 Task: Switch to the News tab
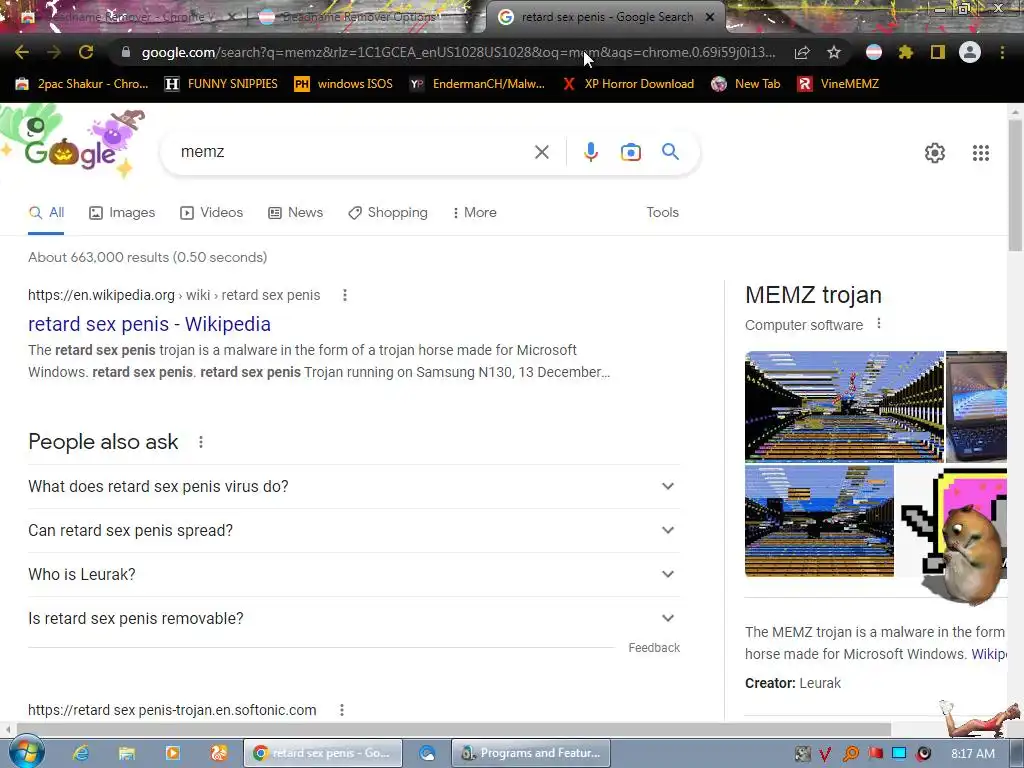296,212
